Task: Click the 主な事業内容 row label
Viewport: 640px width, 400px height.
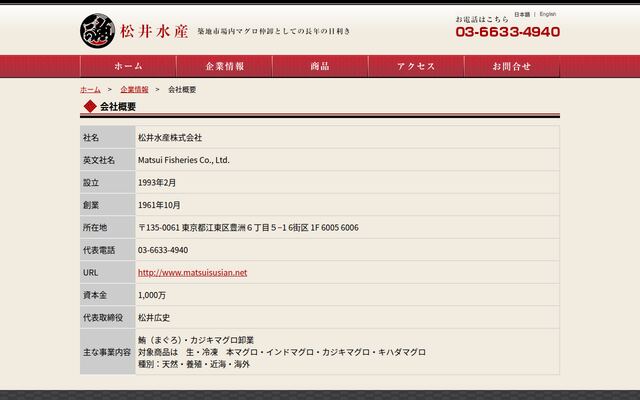Action: (x=107, y=352)
